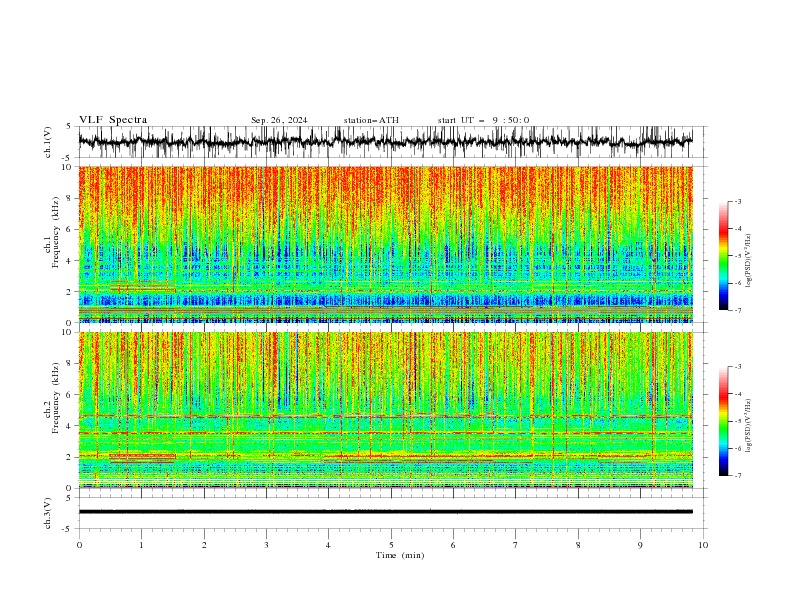Click the ch.1 upper color scale bar

[723, 255]
